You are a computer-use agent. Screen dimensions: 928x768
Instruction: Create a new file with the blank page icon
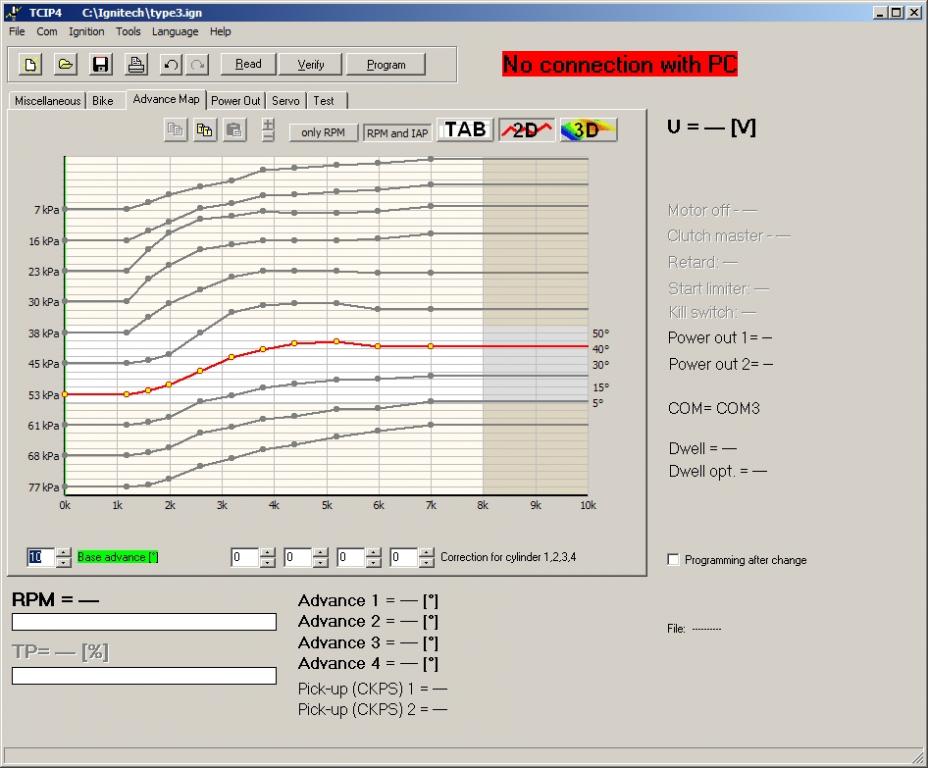[30, 64]
